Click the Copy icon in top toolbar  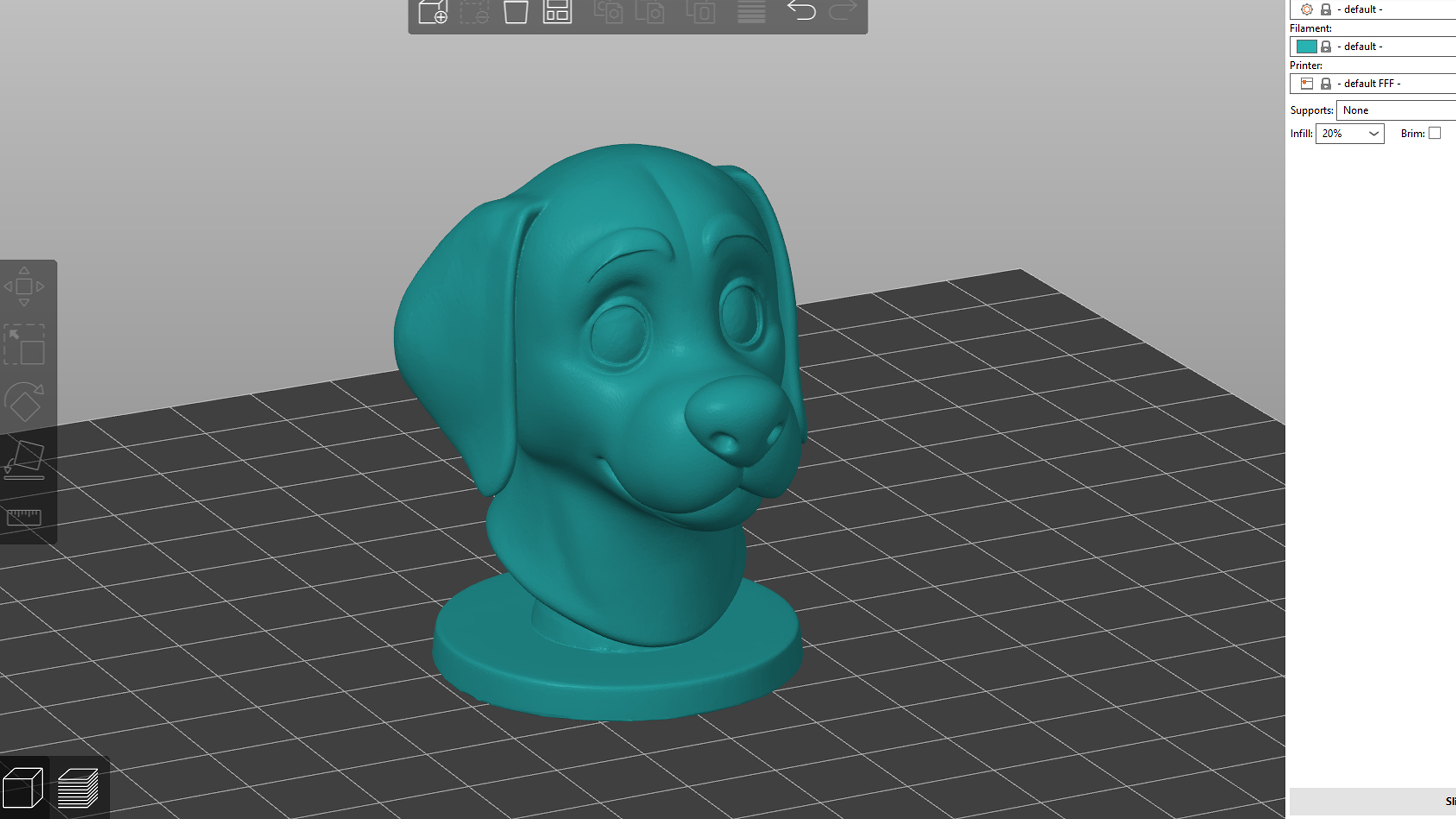pyautogui.click(x=608, y=11)
